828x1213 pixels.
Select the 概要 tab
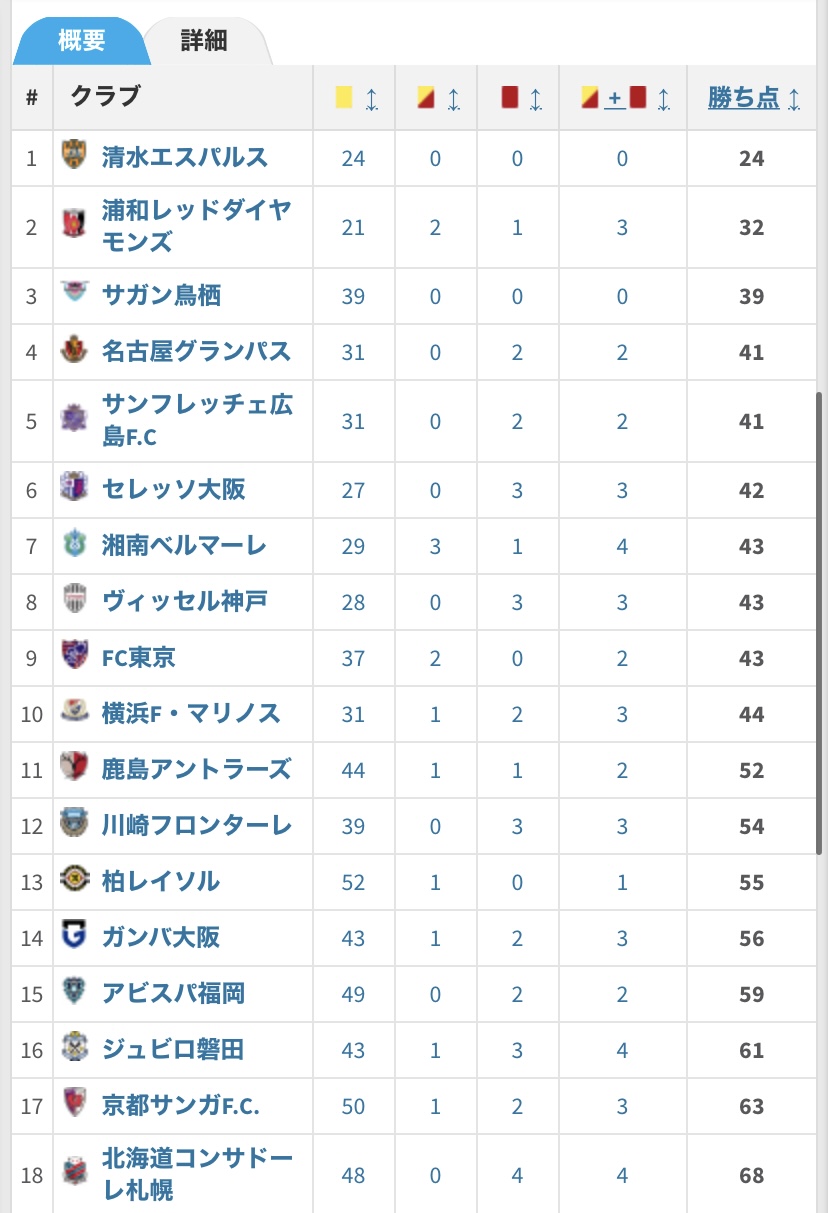pyautogui.click(x=82, y=41)
